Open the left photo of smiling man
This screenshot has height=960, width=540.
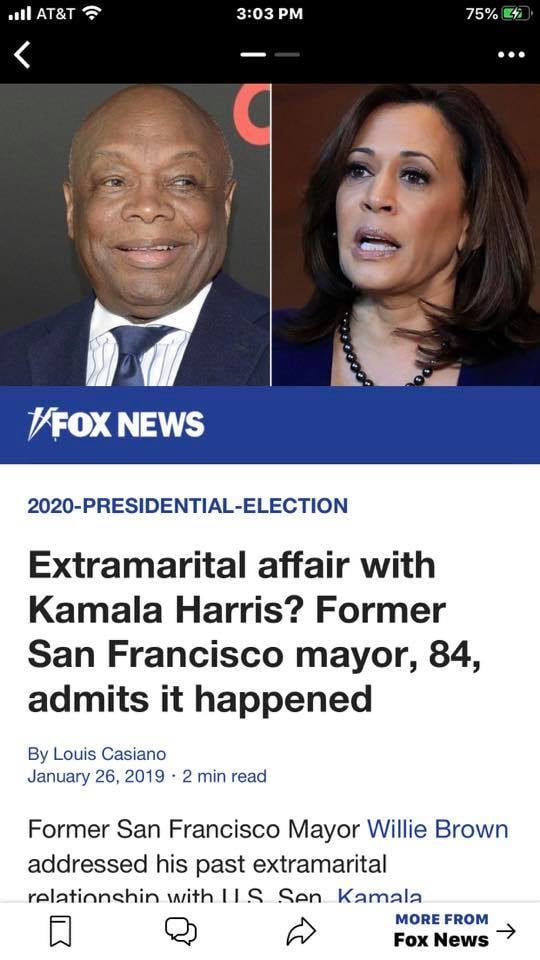pos(135,234)
